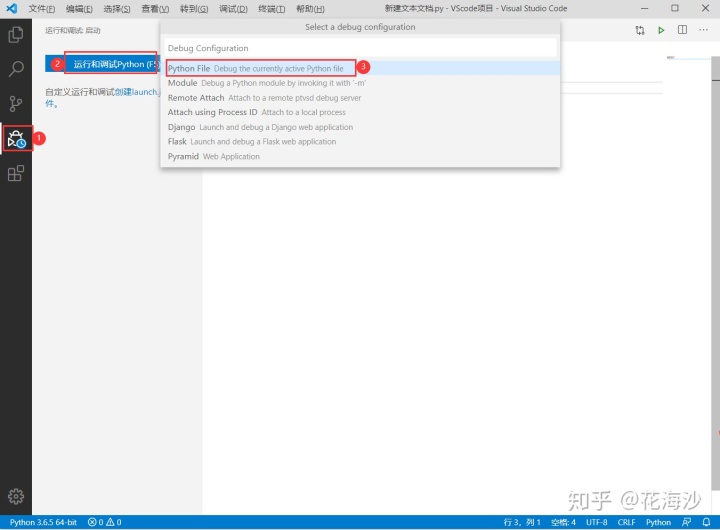This screenshot has height=530, width=720.
Task: Open the Source Control view
Action: (x=16, y=104)
